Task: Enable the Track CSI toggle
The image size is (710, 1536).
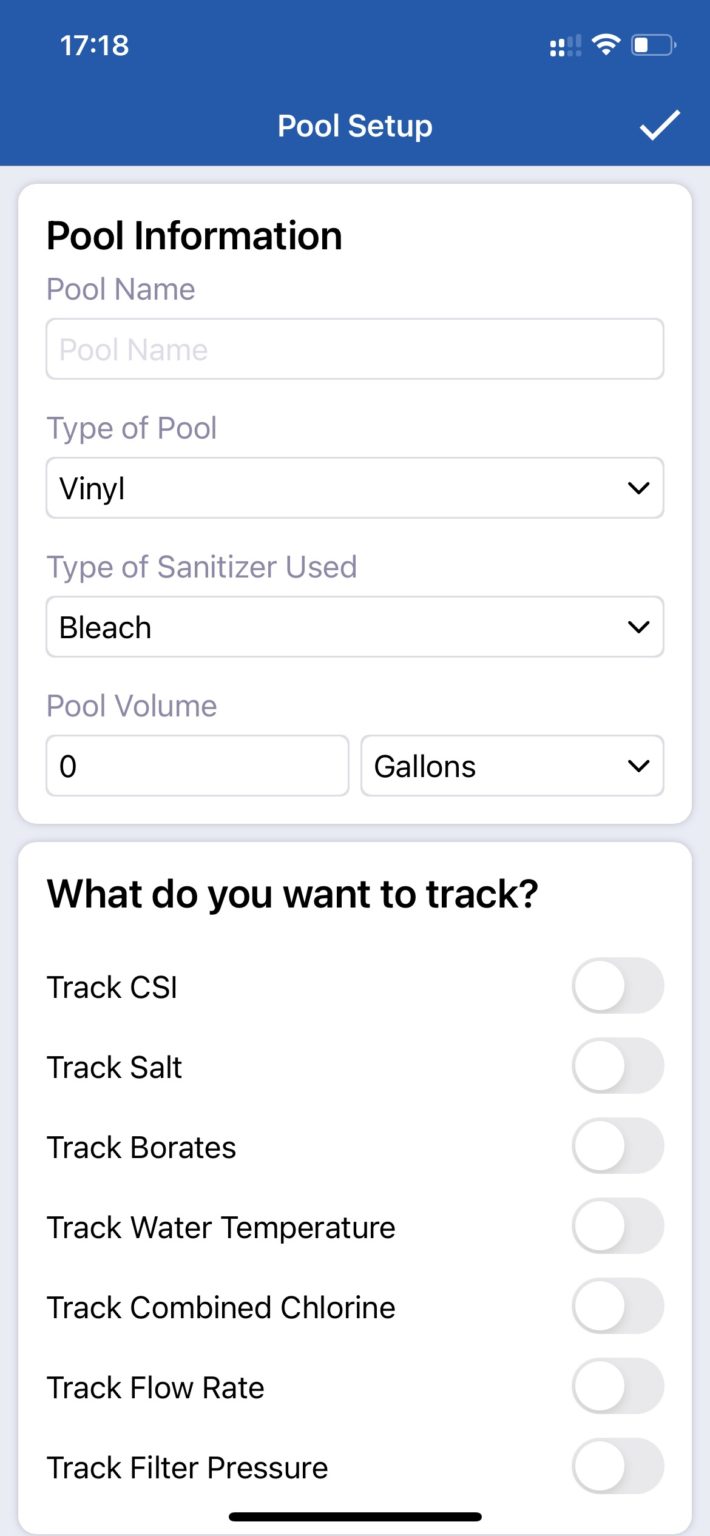Action: (x=617, y=986)
